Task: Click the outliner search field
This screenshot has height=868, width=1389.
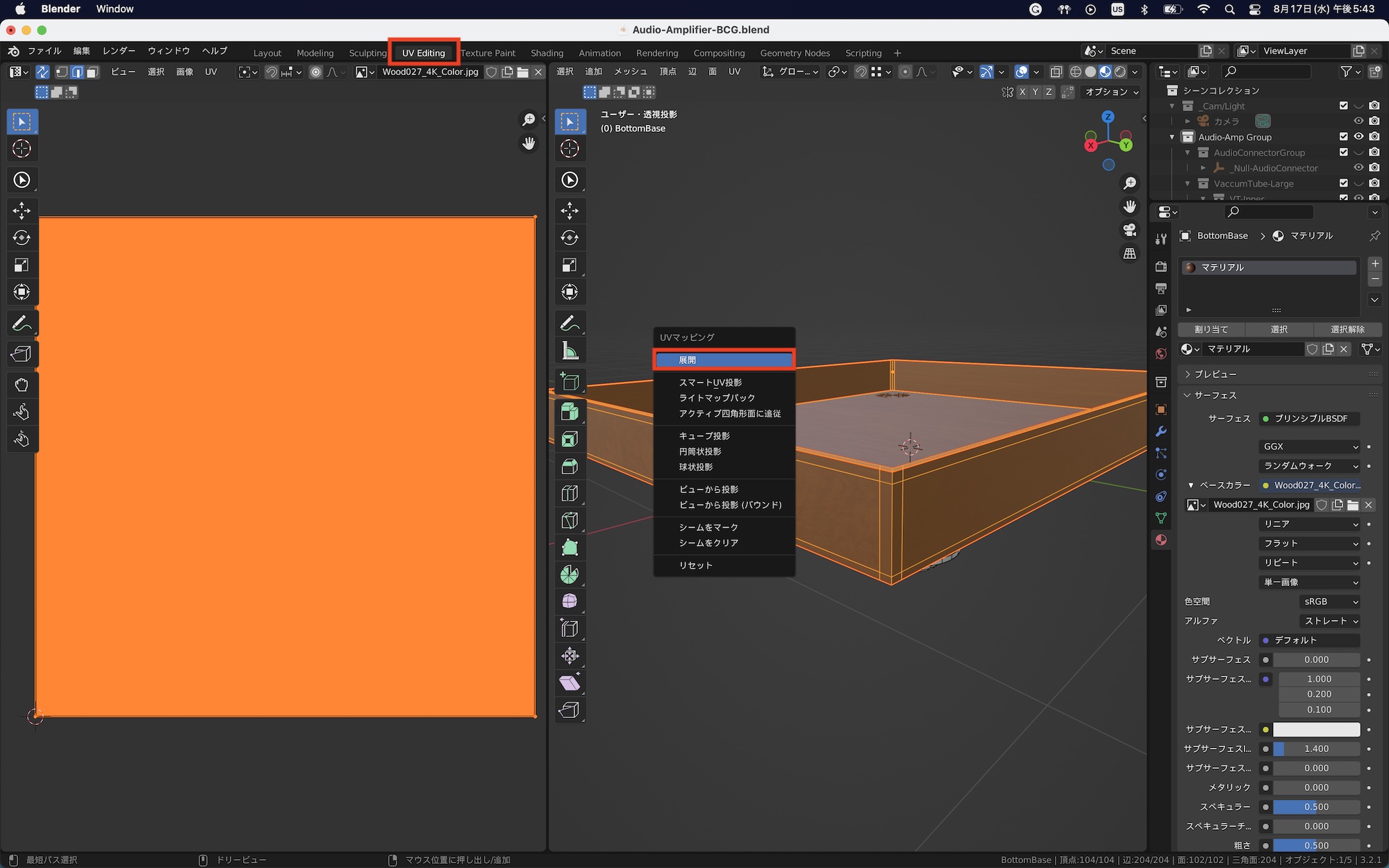Action: coord(1267,72)
